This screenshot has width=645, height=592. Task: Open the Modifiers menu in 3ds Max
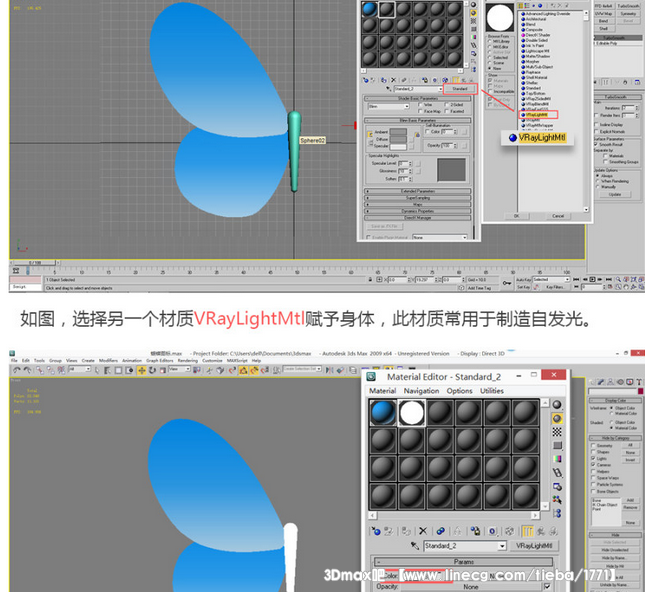[108, 360]
